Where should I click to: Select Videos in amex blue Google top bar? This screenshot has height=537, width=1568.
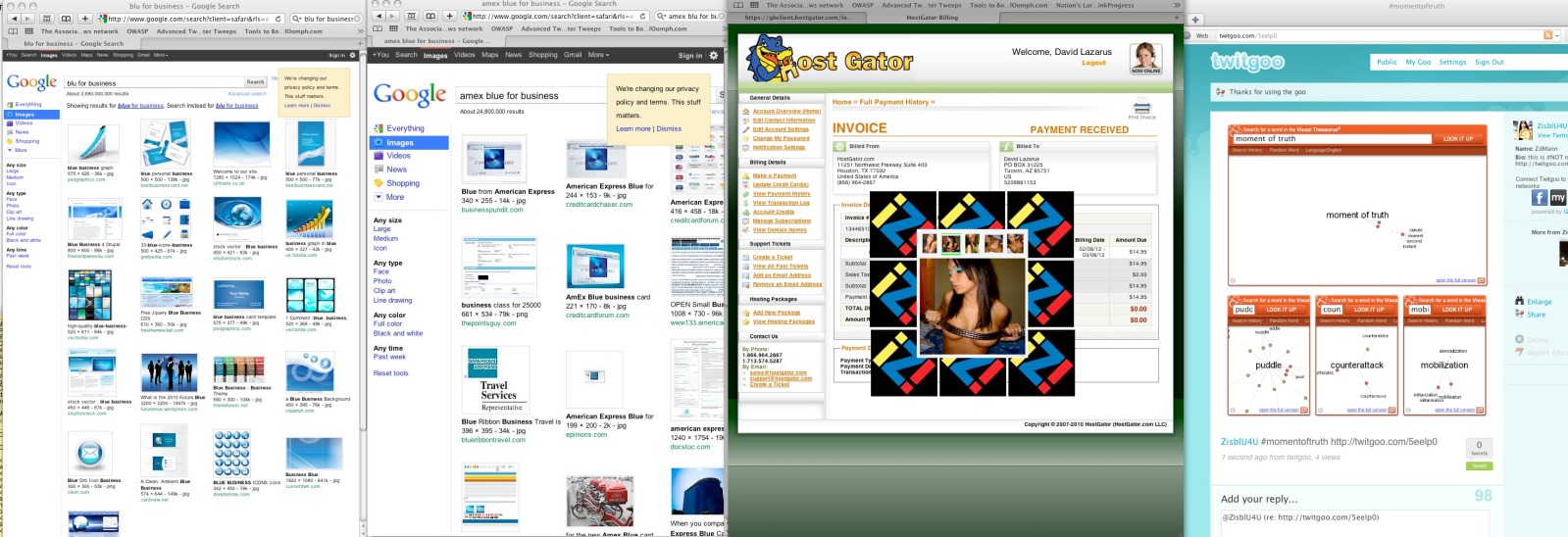click(465, 55)
